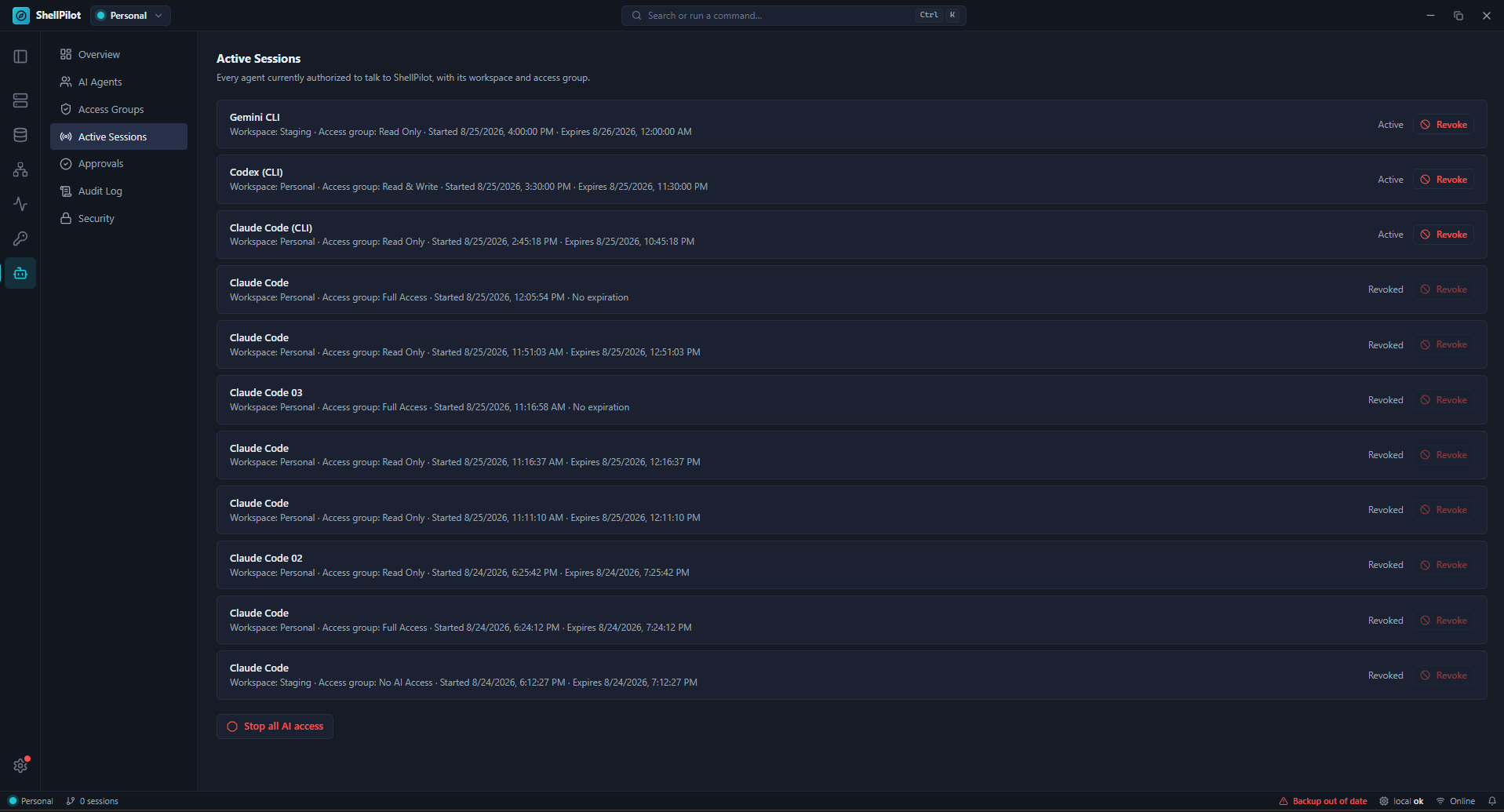The image size is (1504, 812).
Task: Click the Codex (CLI) session title
Action: point(256,173)
